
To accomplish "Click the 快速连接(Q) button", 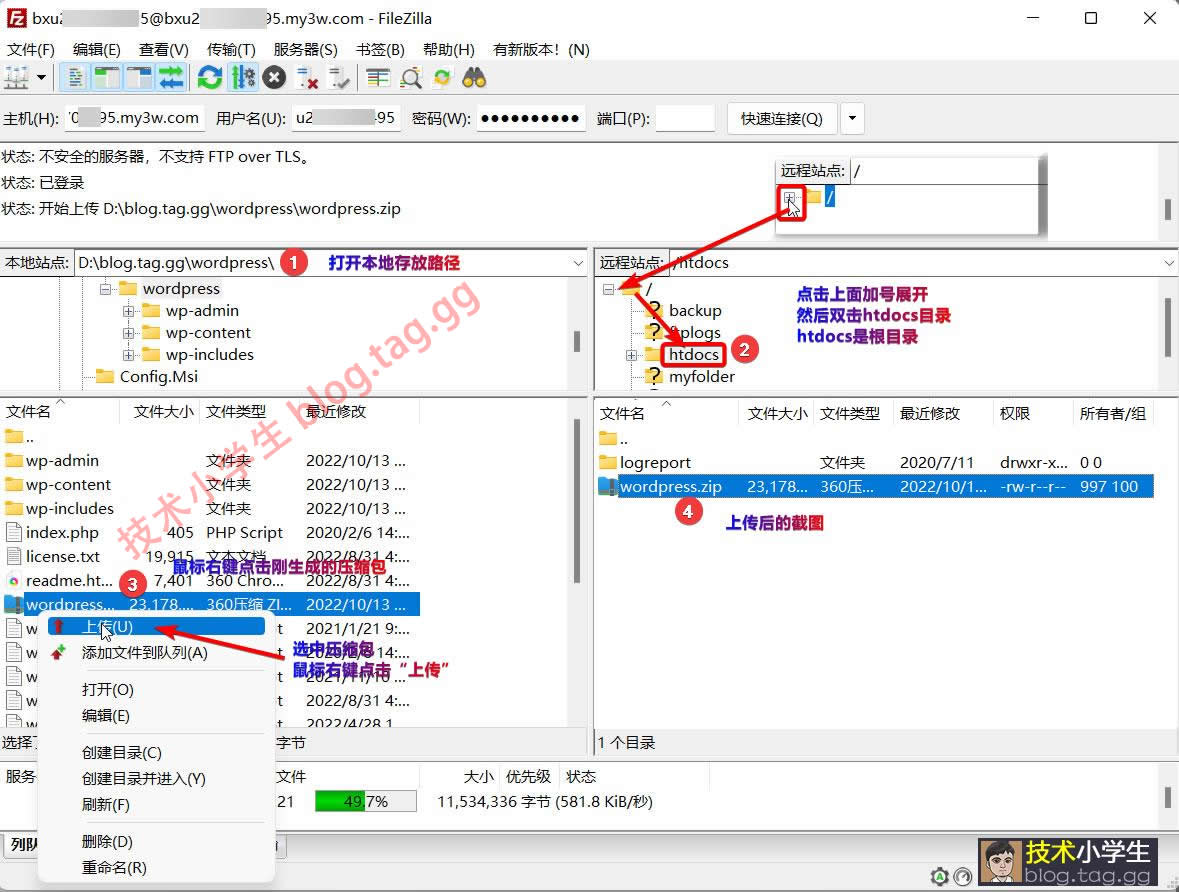I will pos(781,119).
